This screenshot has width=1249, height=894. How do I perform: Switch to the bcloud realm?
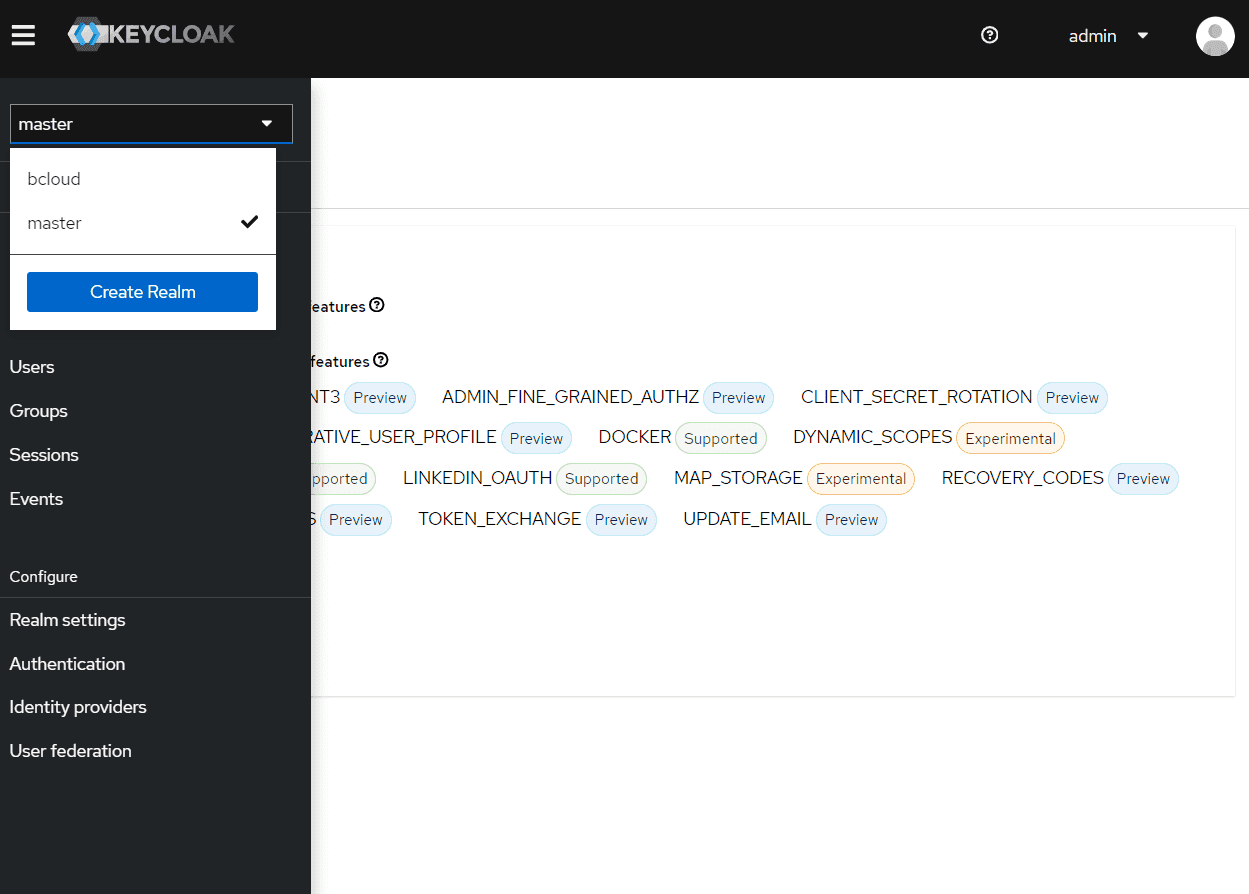(54, 179)
